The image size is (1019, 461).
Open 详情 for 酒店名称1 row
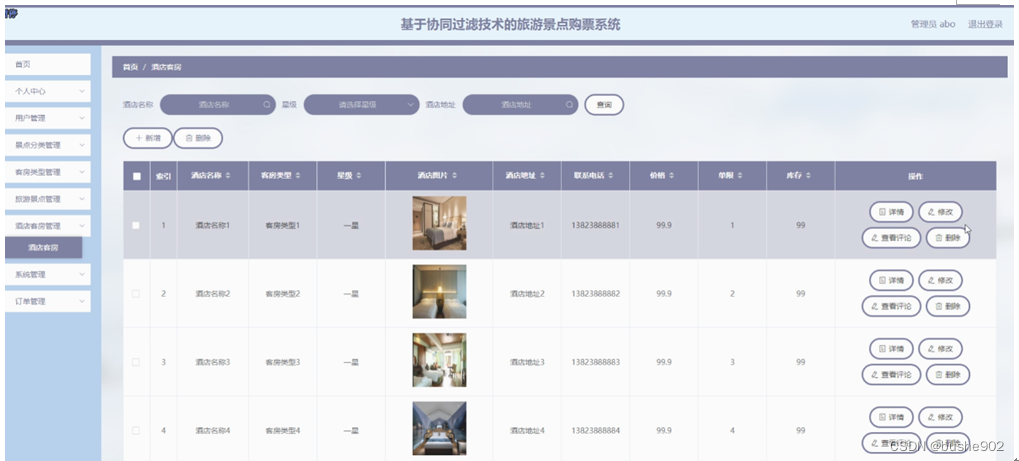891,212
